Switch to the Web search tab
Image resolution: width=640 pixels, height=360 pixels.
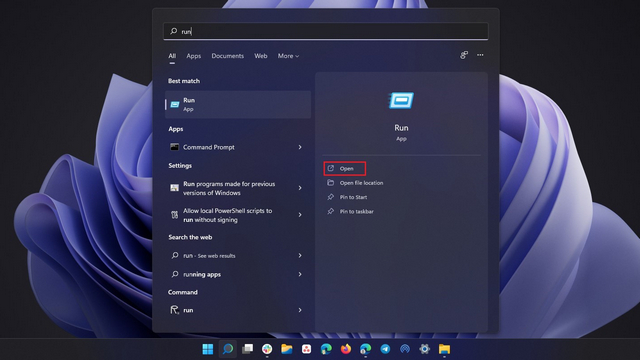coord(261,56)
